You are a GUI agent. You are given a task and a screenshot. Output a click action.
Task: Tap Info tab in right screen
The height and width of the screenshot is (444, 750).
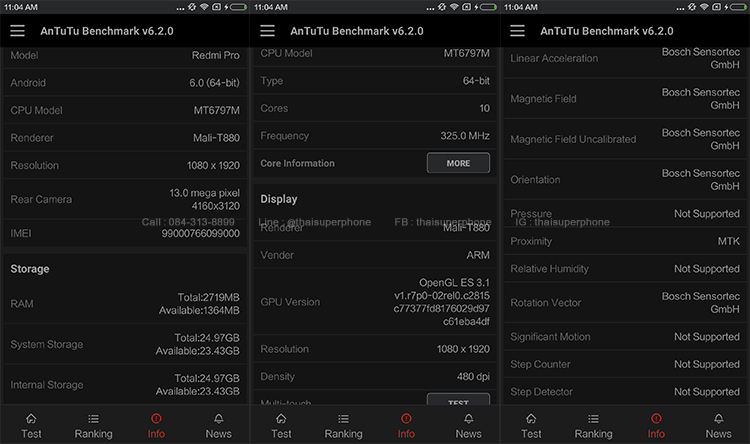pos(656,426)
